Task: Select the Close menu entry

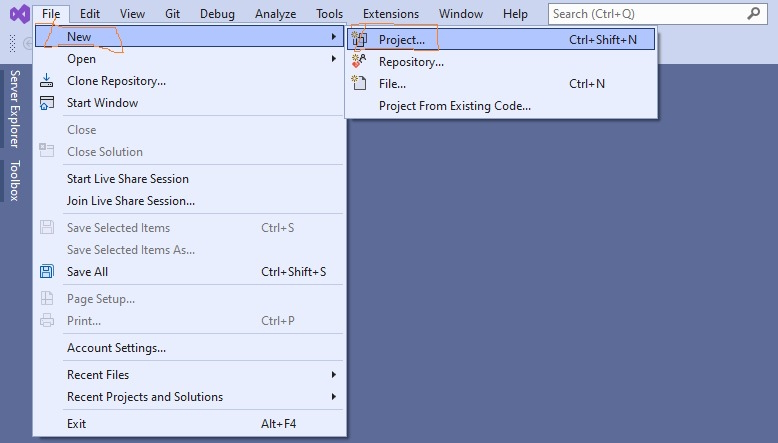Action: point(189,129)
